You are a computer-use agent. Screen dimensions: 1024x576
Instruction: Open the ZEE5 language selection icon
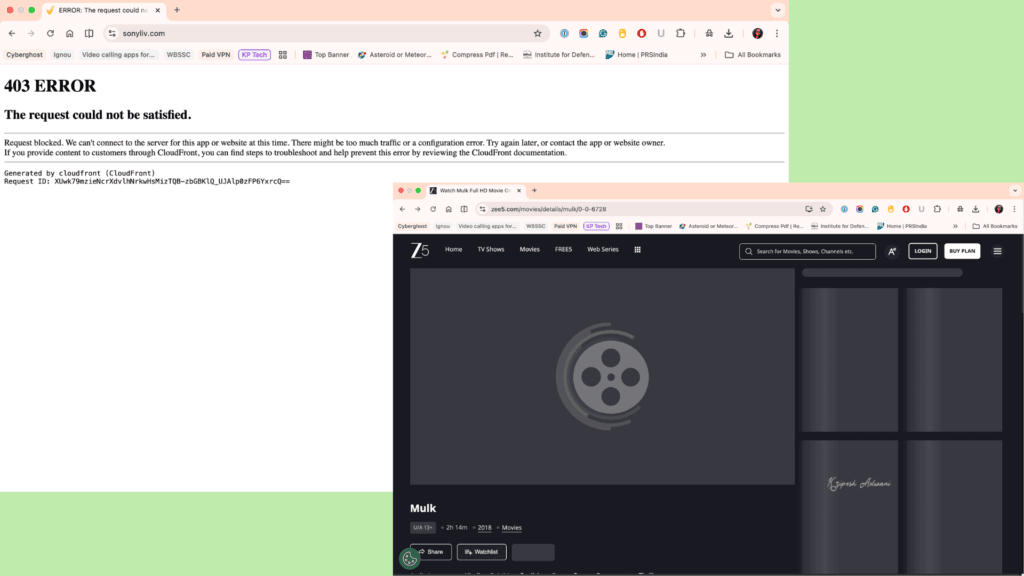click(x=891, y=251)
